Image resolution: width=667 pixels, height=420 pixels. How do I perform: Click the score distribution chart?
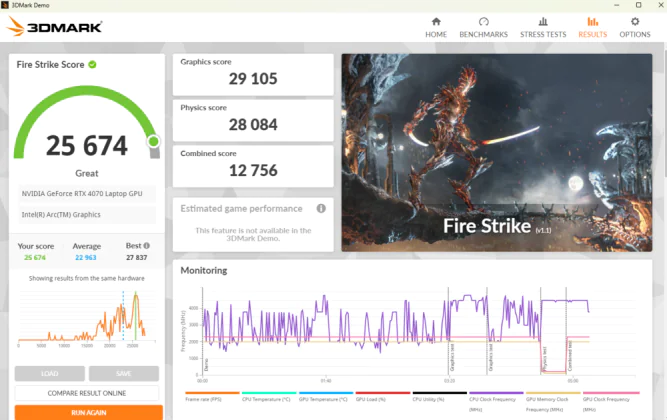point(87,317)
